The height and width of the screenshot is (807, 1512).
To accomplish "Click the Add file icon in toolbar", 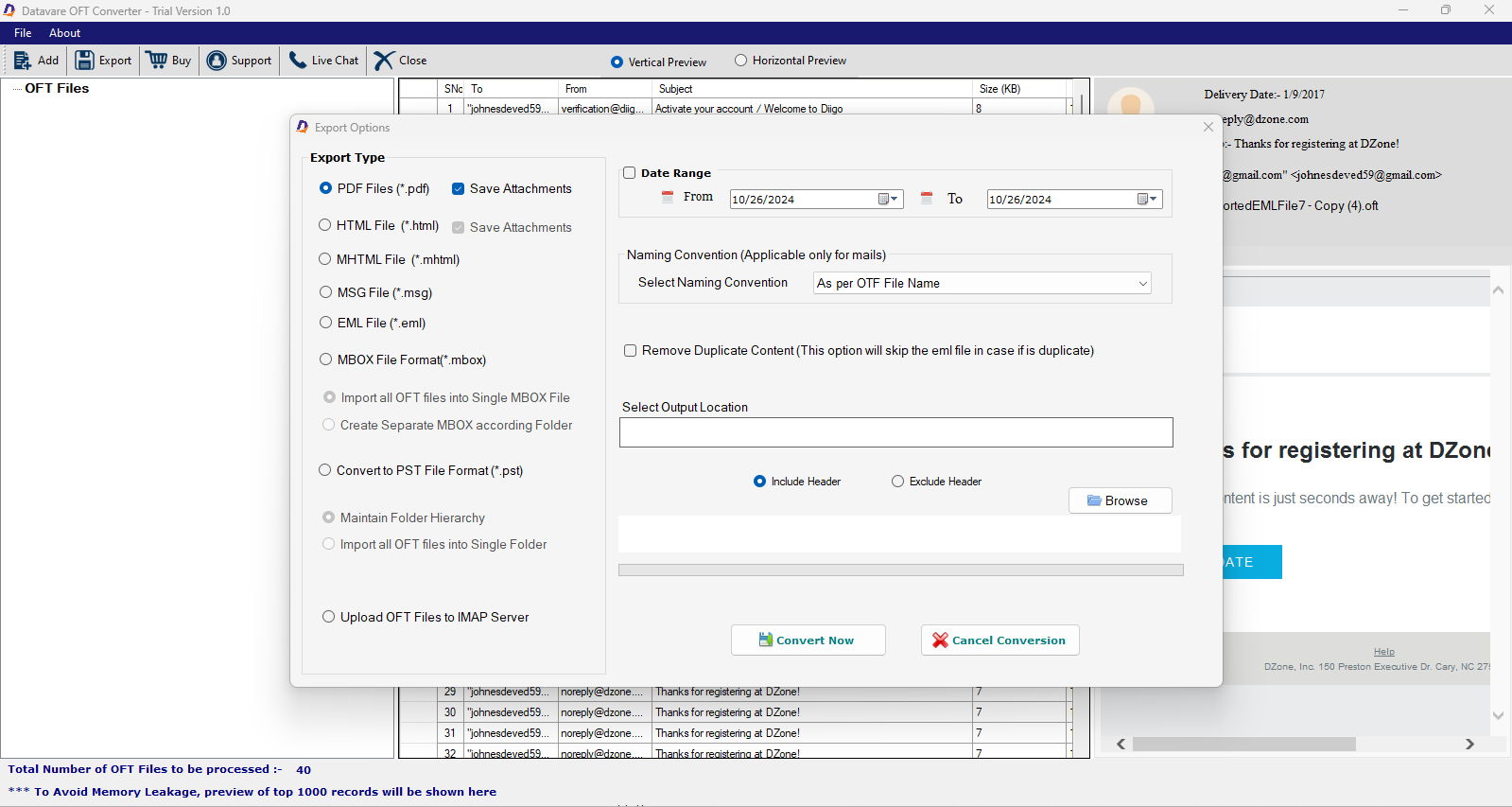I will coord(22,61).
